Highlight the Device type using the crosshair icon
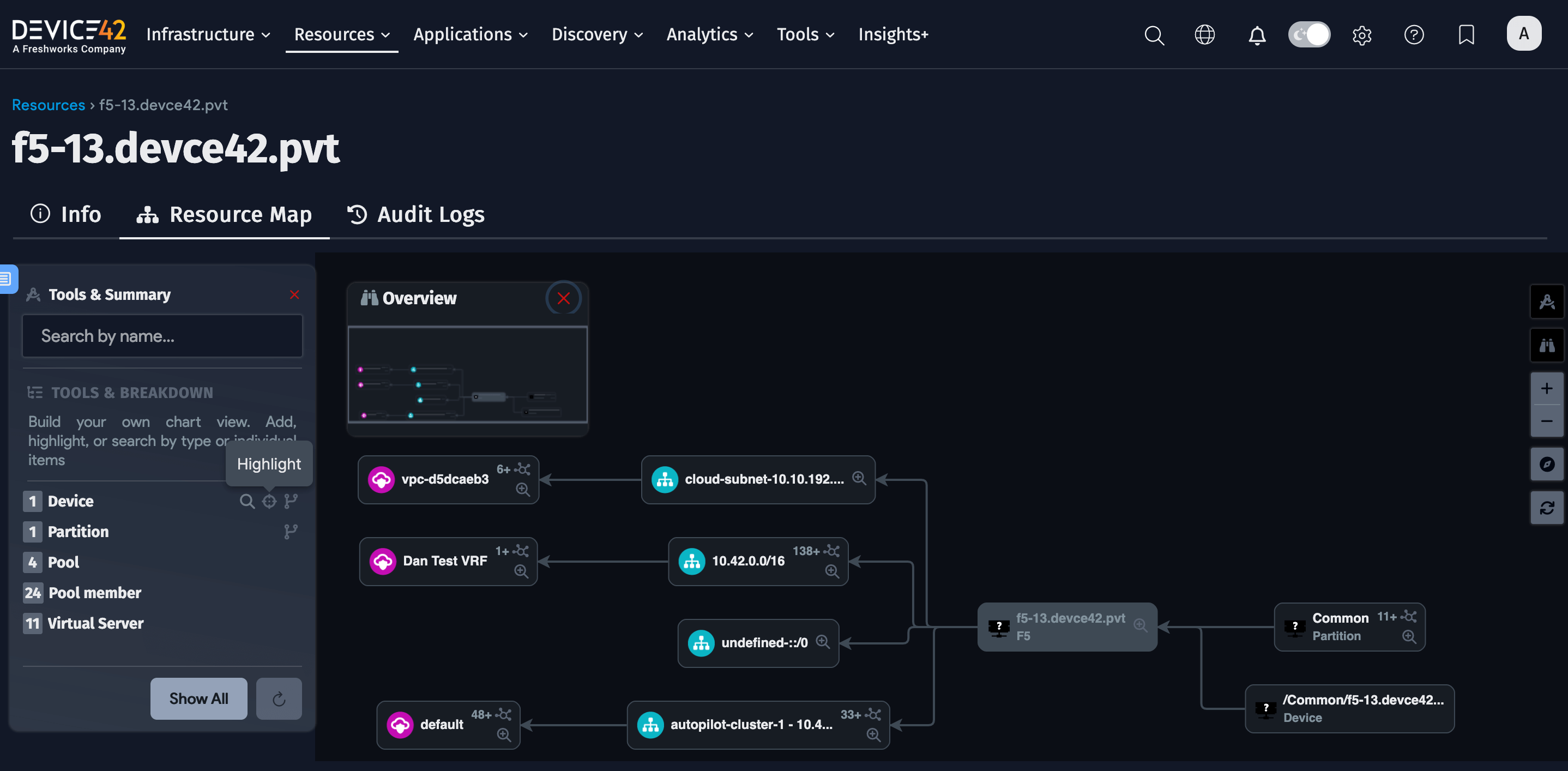The height and width of the screenshot is (771, 1568). [269, 501]
